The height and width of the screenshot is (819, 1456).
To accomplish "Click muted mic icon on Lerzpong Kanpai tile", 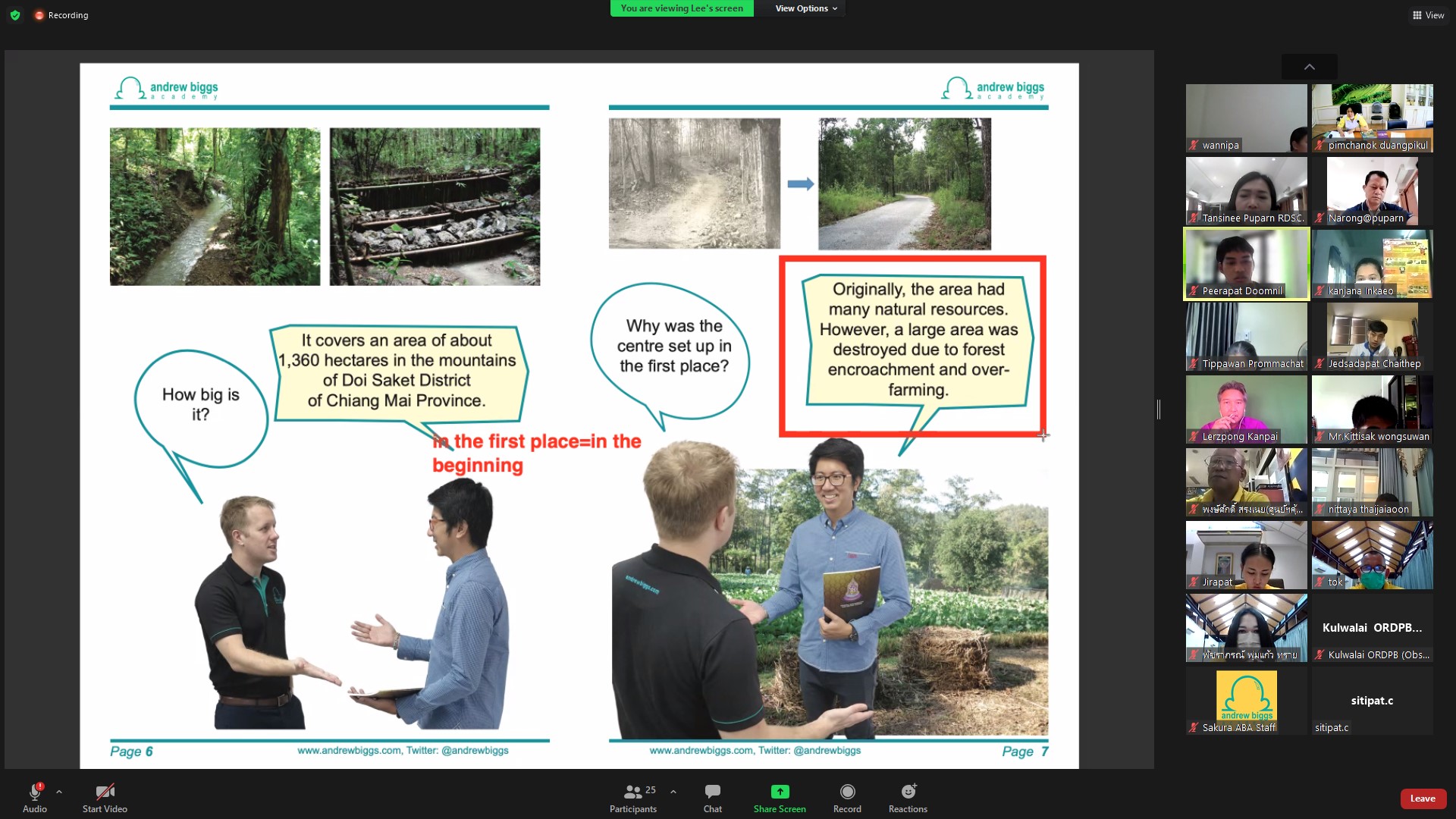I will 1194,436.
